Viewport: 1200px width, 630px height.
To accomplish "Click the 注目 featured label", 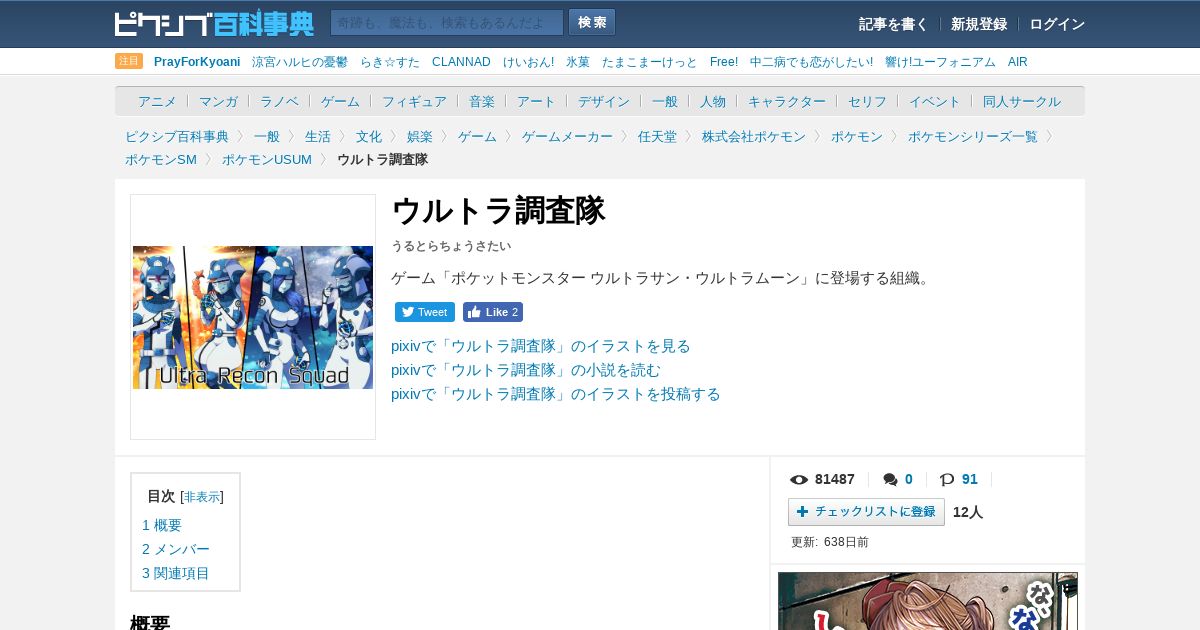I will 129,61.
